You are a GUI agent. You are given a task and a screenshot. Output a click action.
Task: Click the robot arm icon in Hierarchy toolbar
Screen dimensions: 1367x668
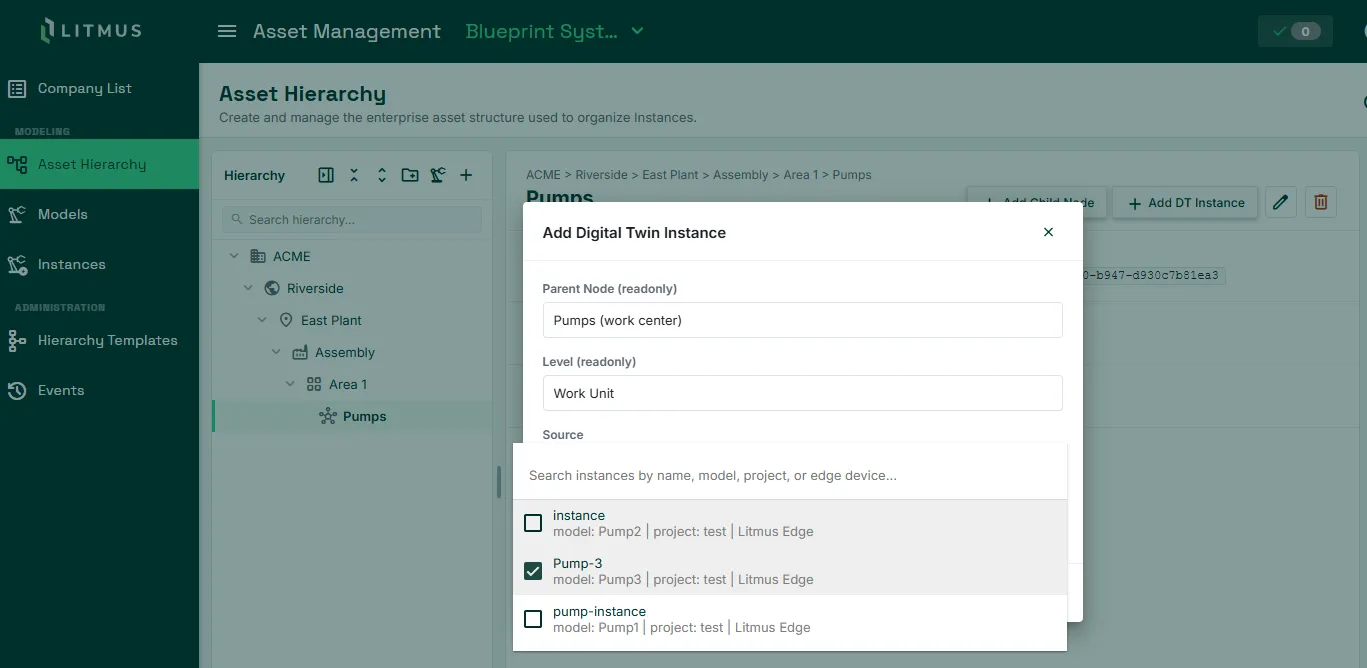pos(438,175)
